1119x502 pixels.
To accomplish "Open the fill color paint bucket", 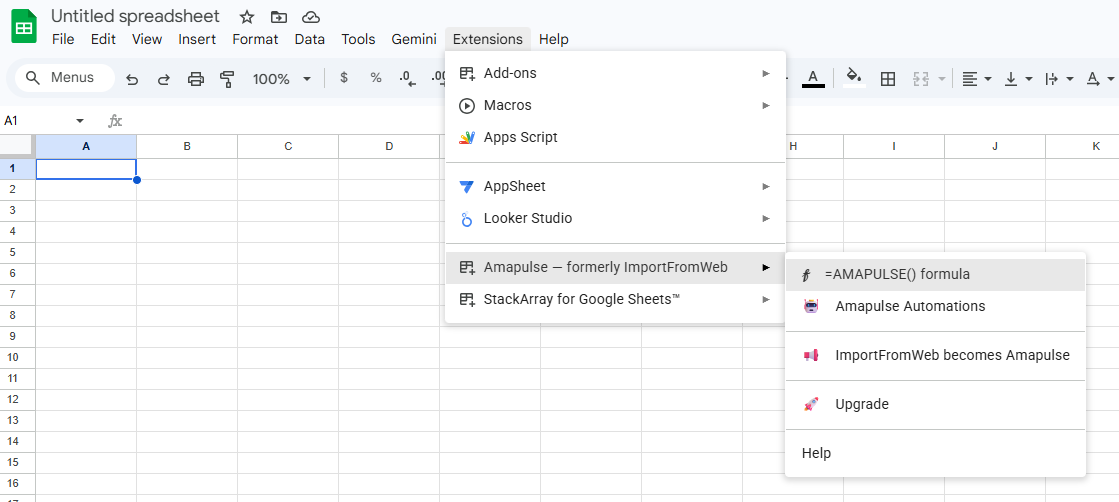I will pyautogui.click(x=854, y=78).
